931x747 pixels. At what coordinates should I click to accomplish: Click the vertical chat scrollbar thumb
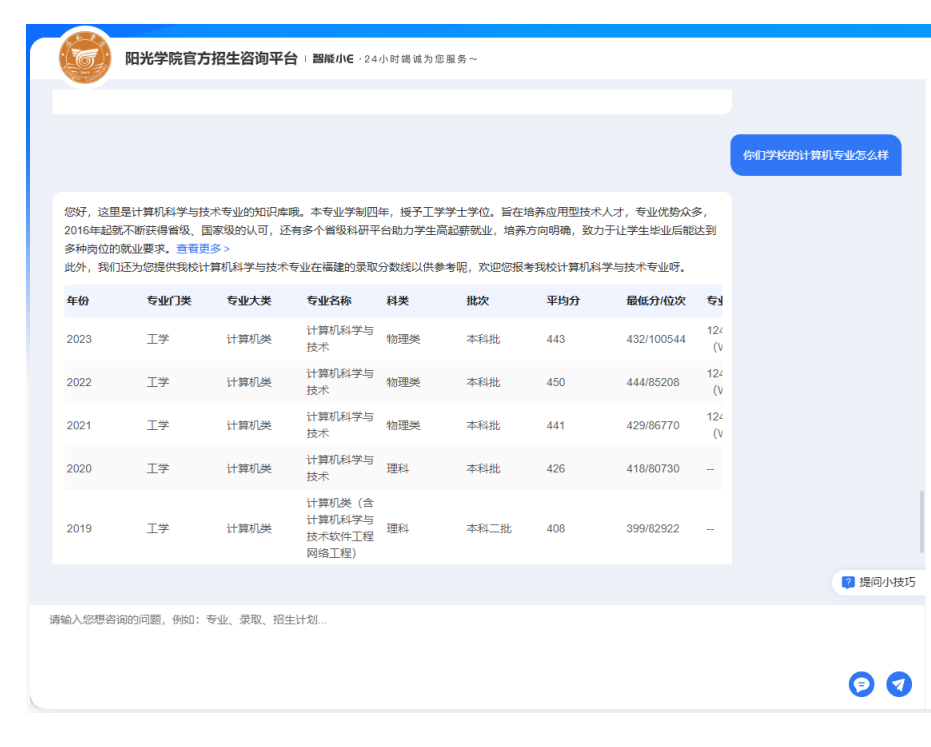922,522
